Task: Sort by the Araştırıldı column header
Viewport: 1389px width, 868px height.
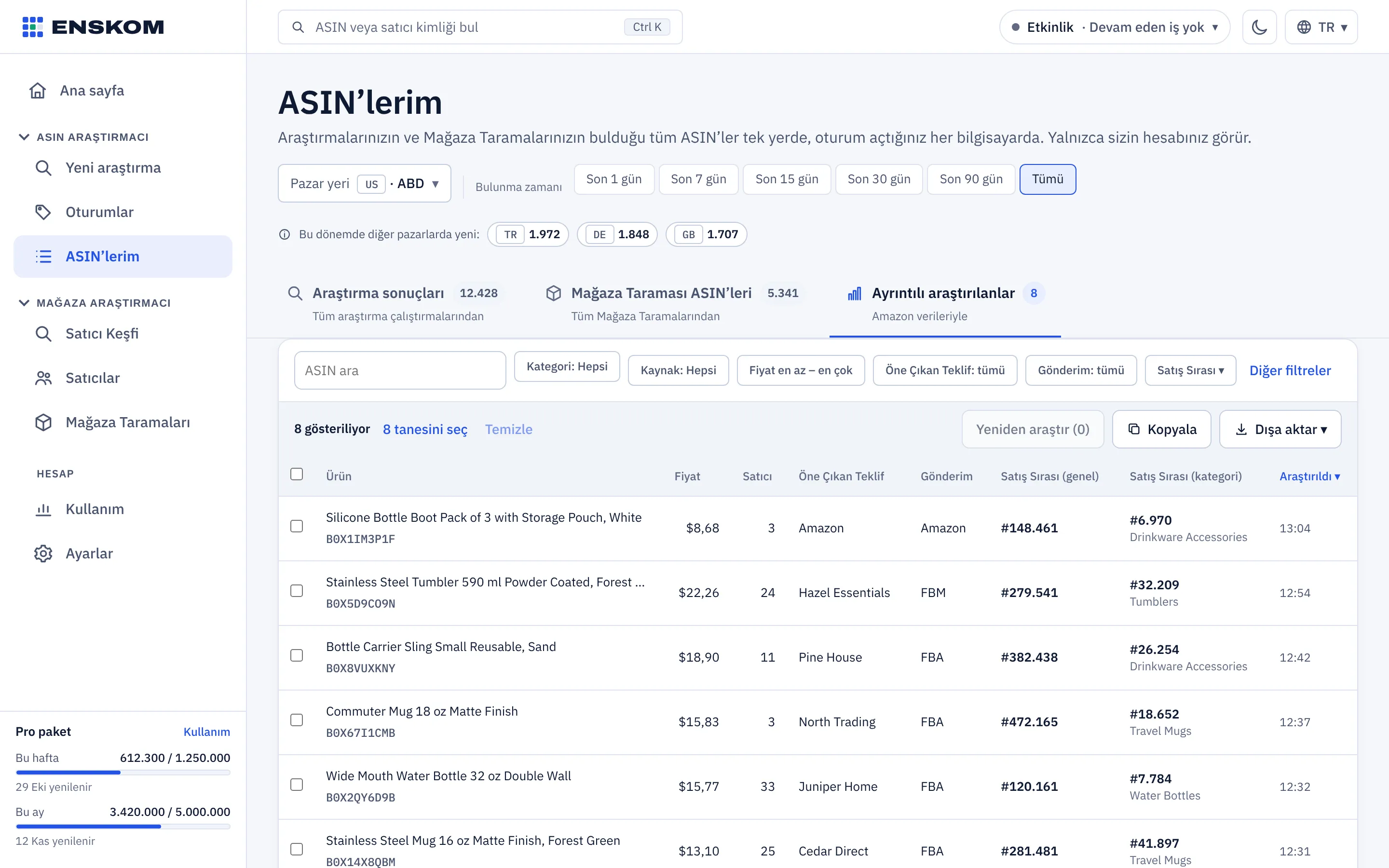Action: point(1309,476)
